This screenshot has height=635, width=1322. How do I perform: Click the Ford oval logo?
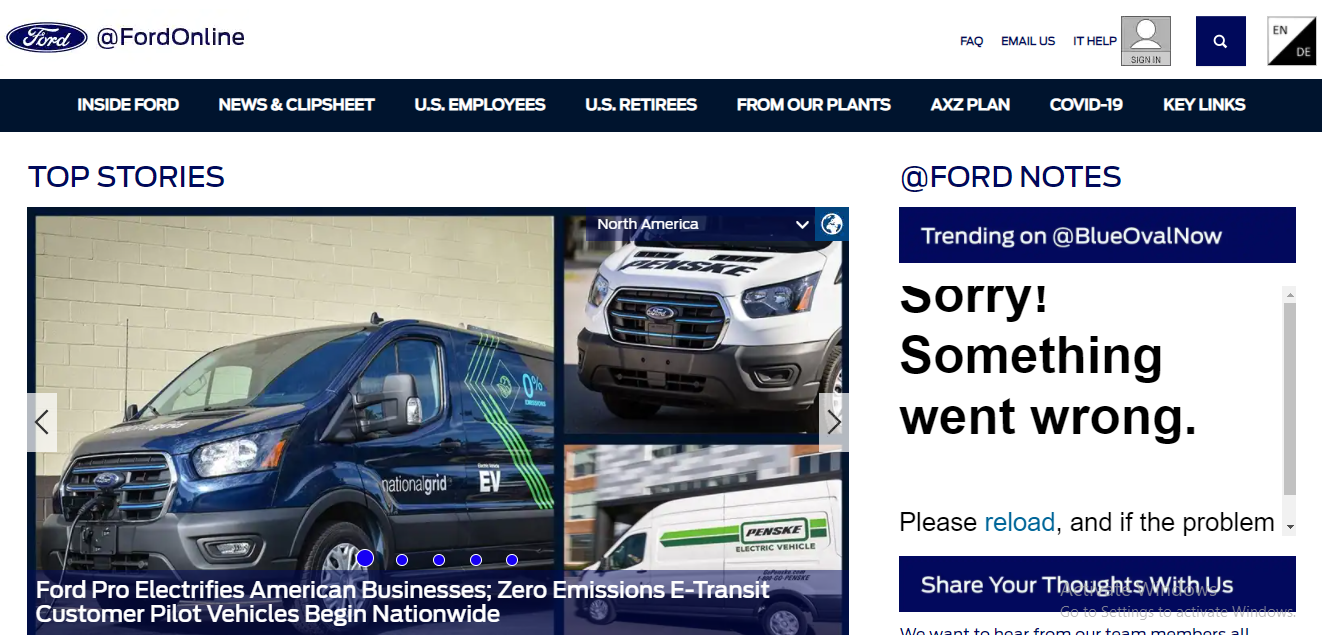(46, 38)
